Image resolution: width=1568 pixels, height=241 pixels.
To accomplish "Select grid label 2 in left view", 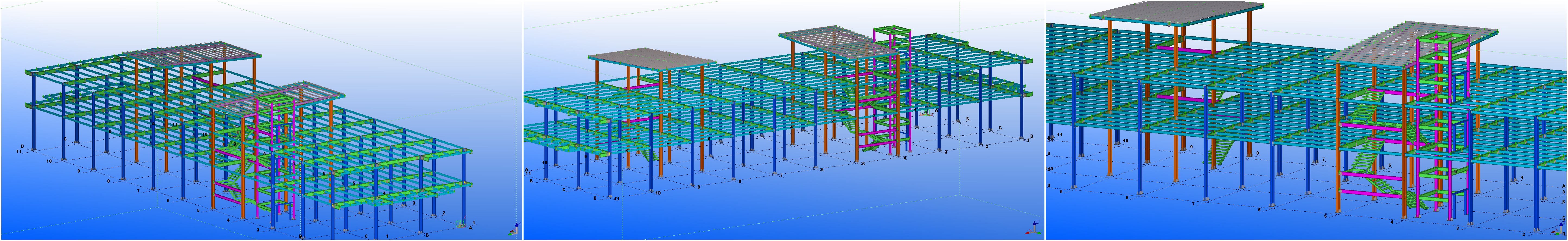I will 444,213.
